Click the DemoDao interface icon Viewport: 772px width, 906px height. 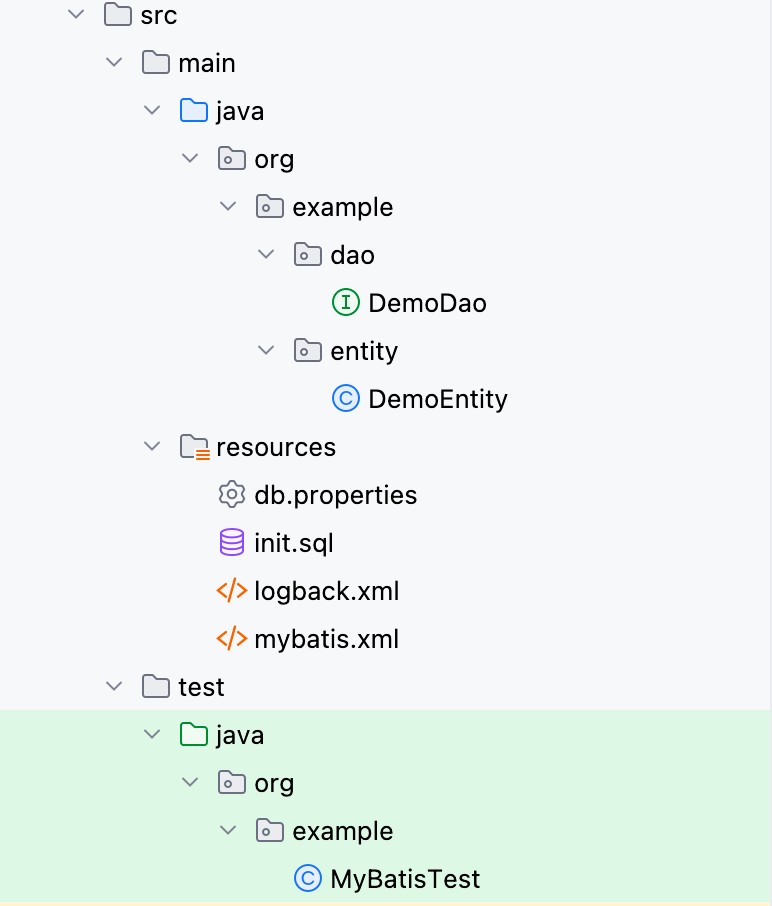[346, 302]
